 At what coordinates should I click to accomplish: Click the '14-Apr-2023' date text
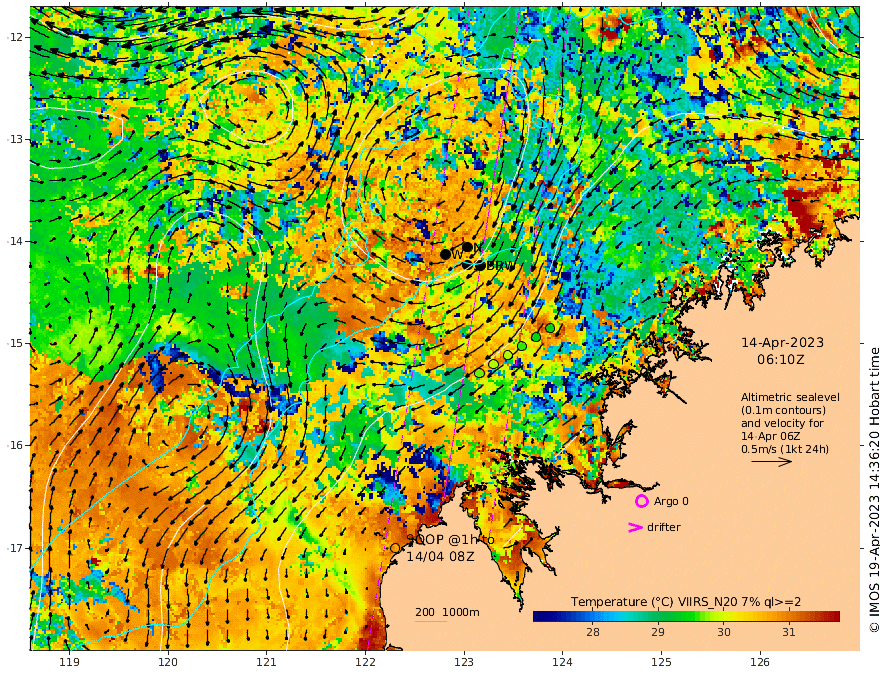(782, 343)
